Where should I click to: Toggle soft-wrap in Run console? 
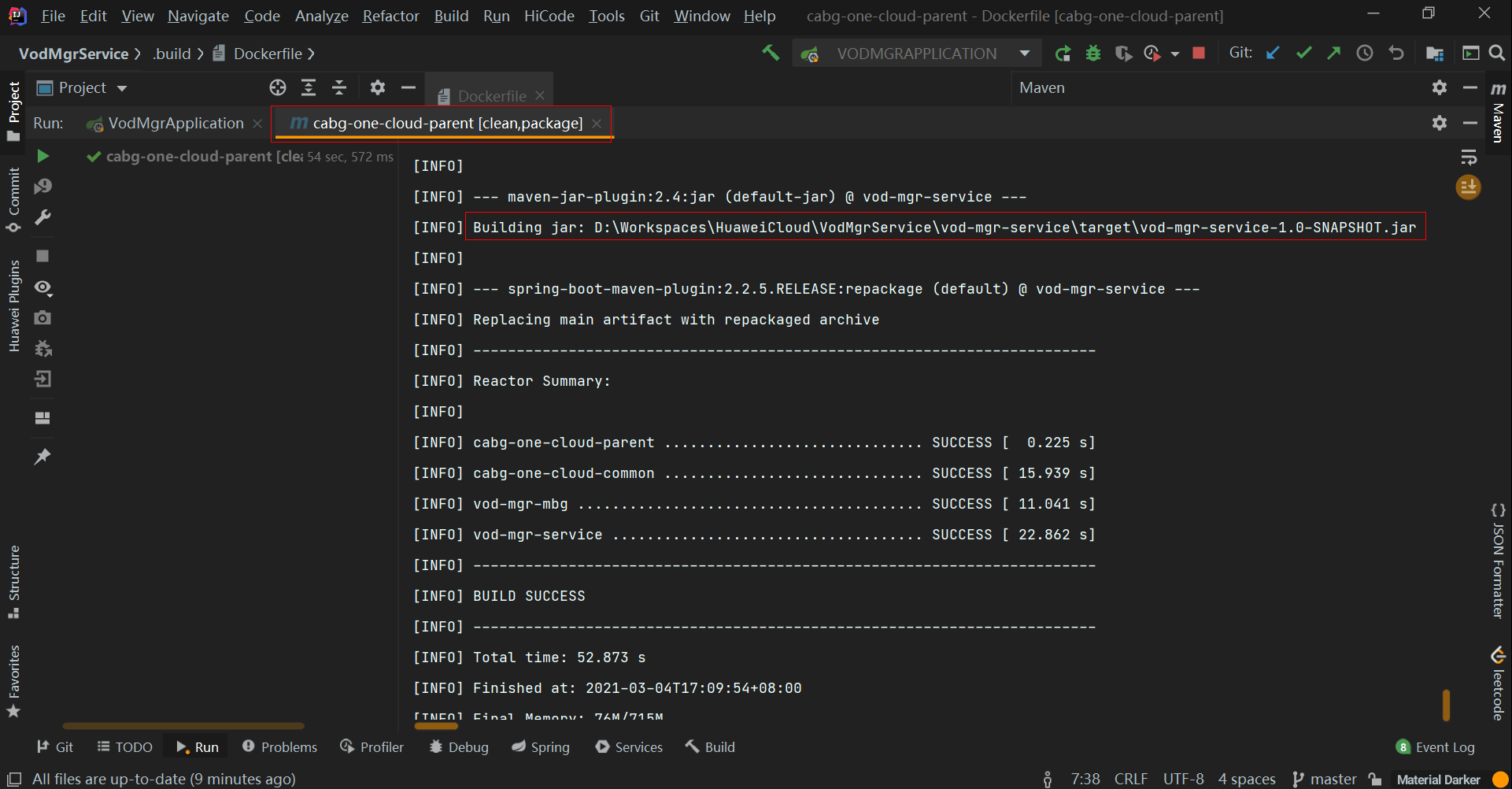click(x=1469, y=157)
